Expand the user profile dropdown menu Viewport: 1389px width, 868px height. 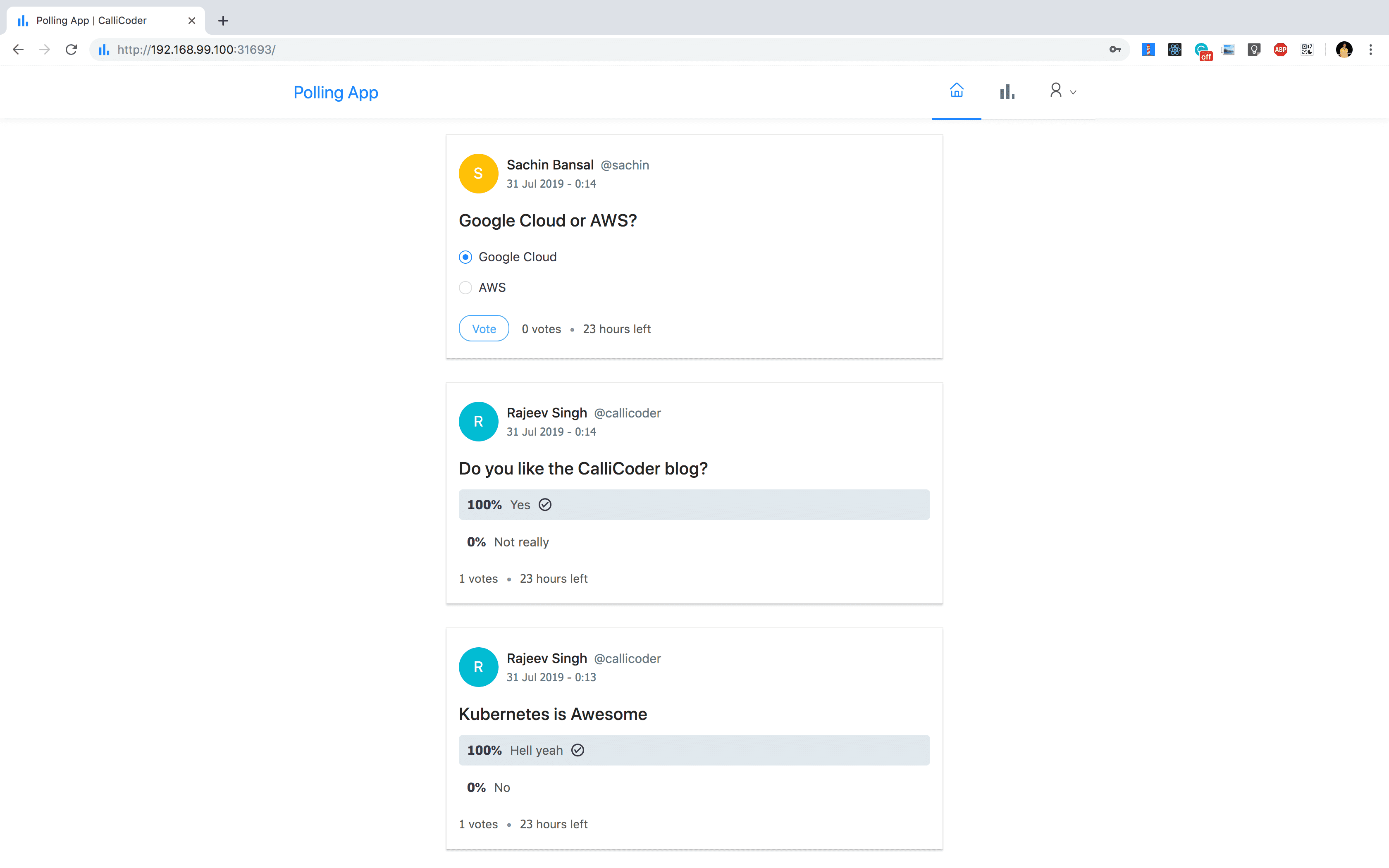click(1062, 91)
